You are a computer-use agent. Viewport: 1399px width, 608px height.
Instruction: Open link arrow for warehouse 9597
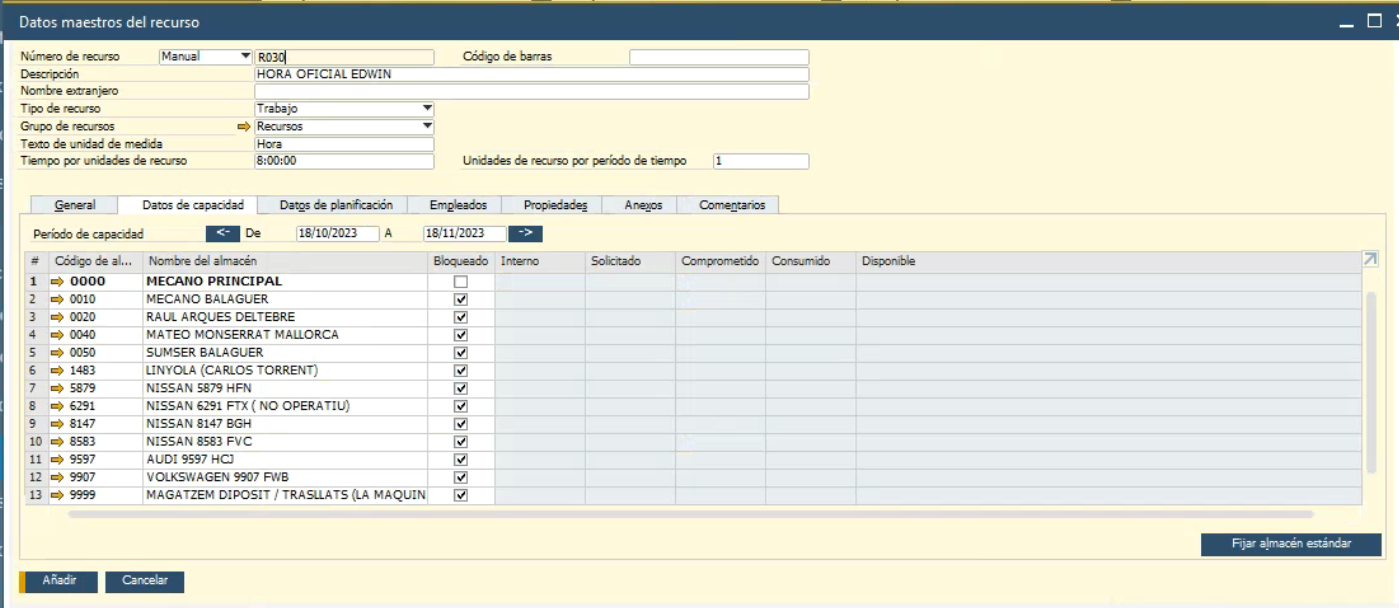click(x=57, y=460)
